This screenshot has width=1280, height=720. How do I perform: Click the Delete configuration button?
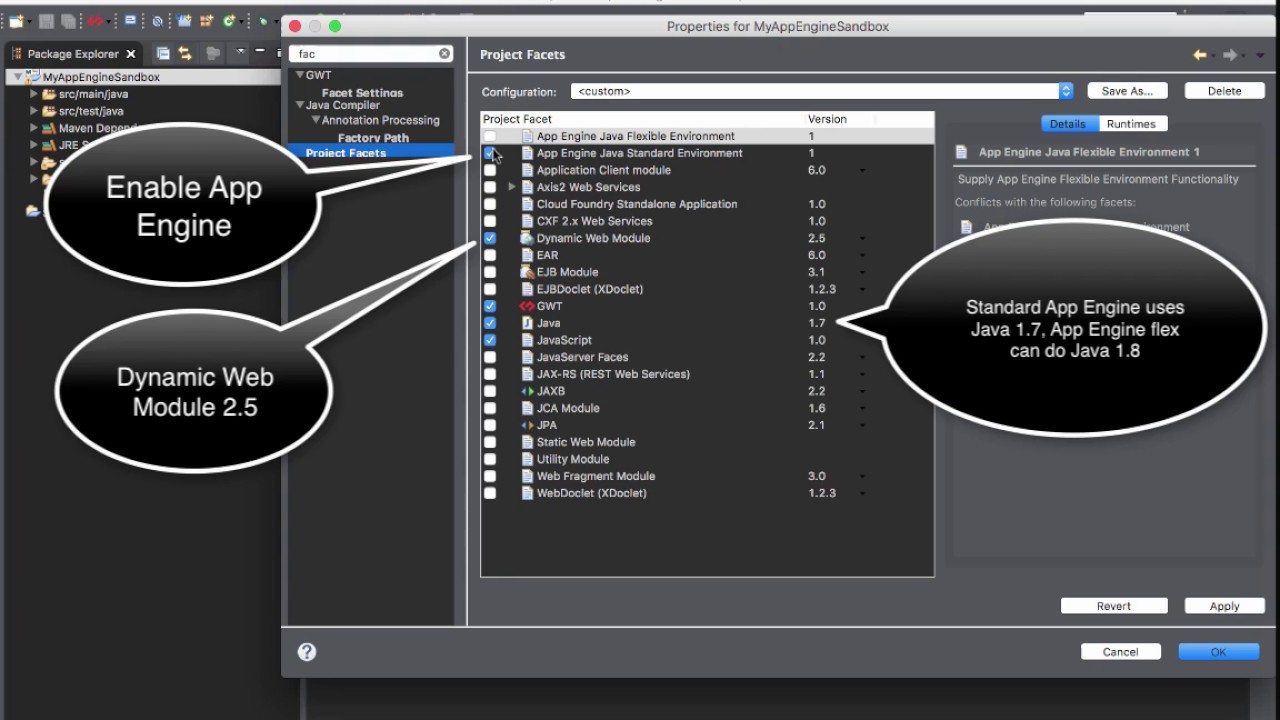click(1224, 91)
